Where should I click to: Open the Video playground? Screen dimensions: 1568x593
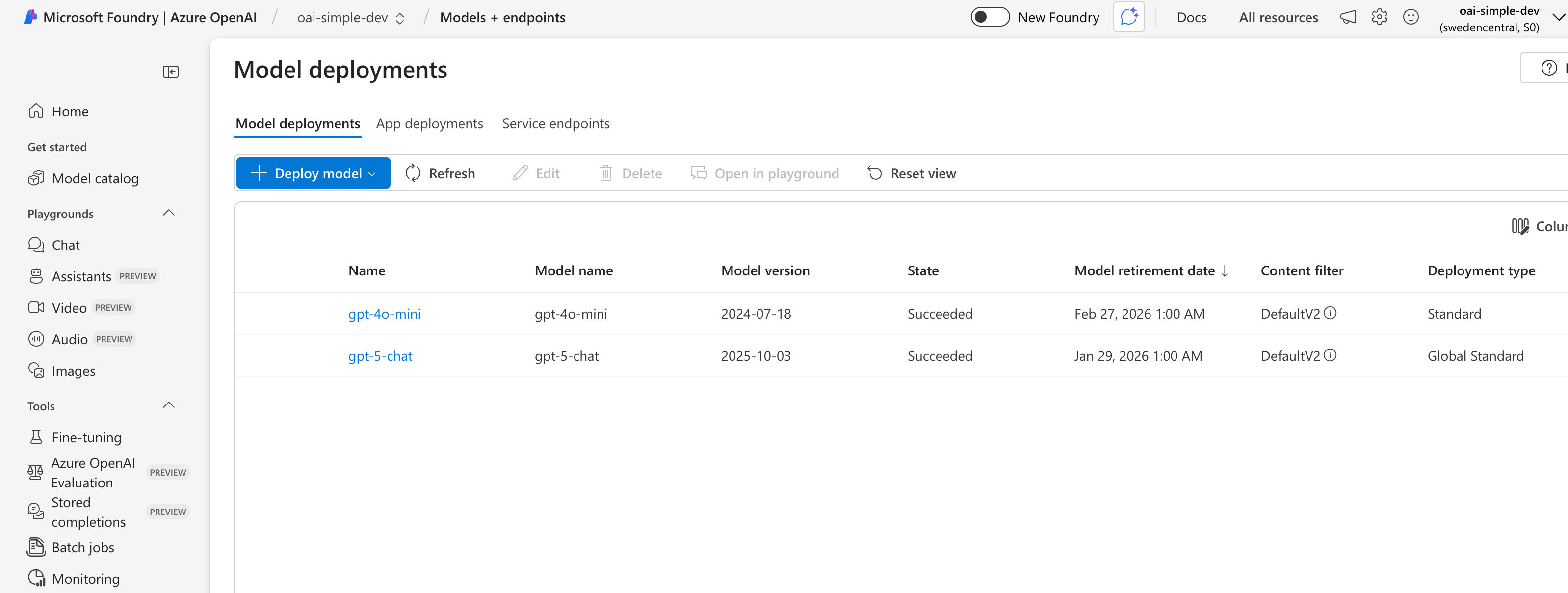tap(80, 307)
